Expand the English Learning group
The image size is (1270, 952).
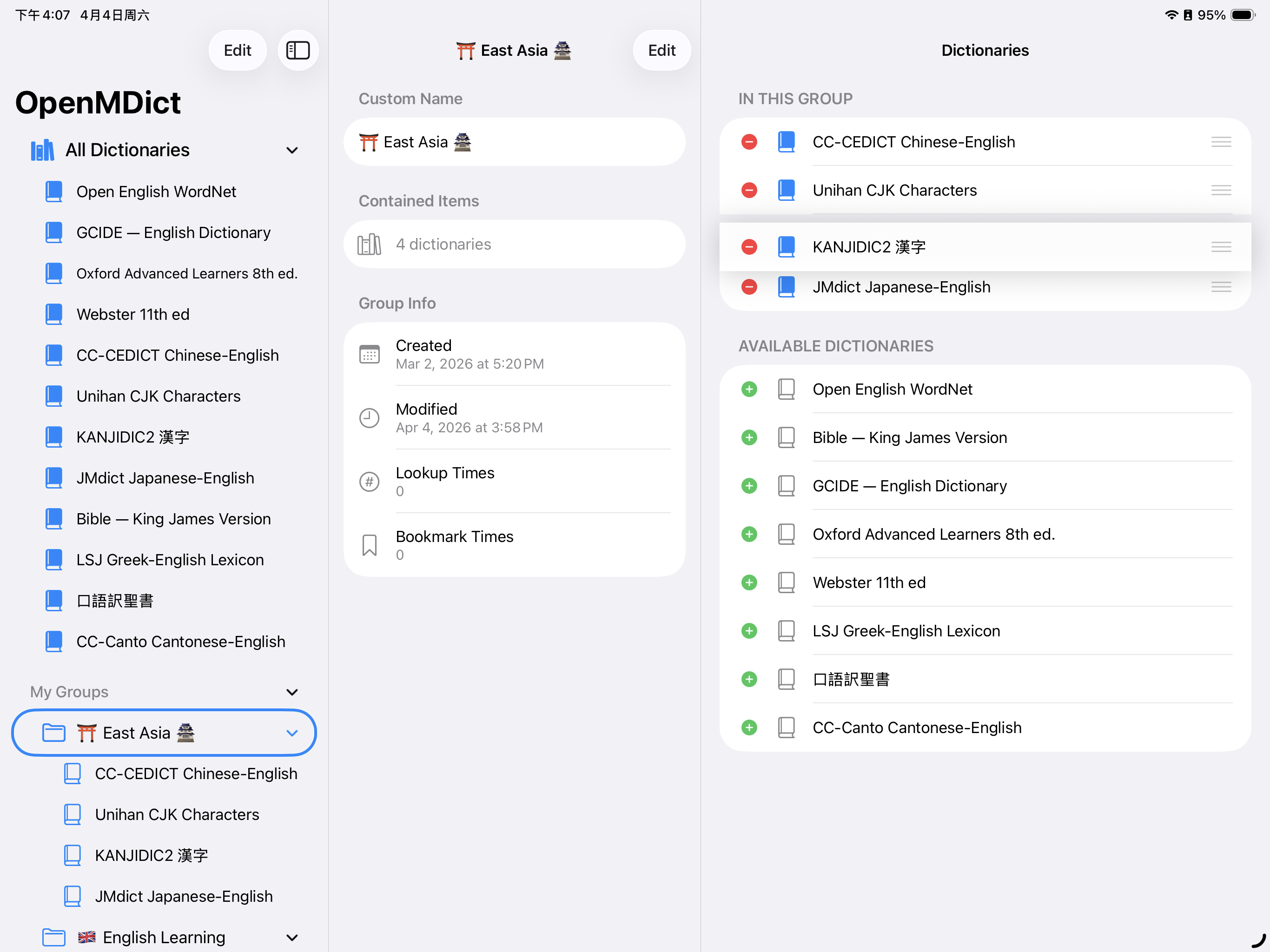coord(291,937)
